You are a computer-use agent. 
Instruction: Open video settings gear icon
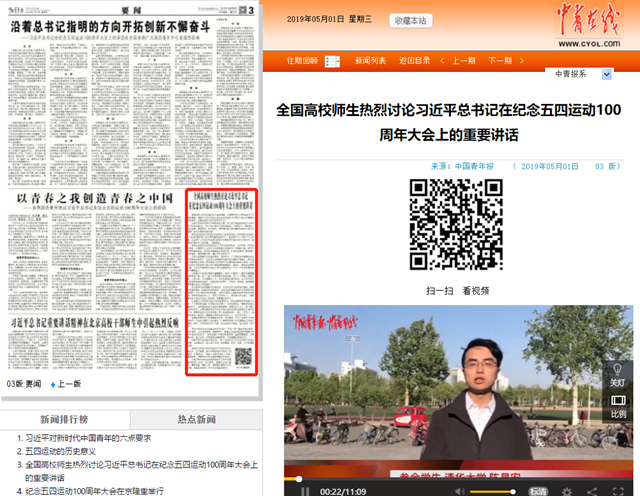click(x=568, y=491)
